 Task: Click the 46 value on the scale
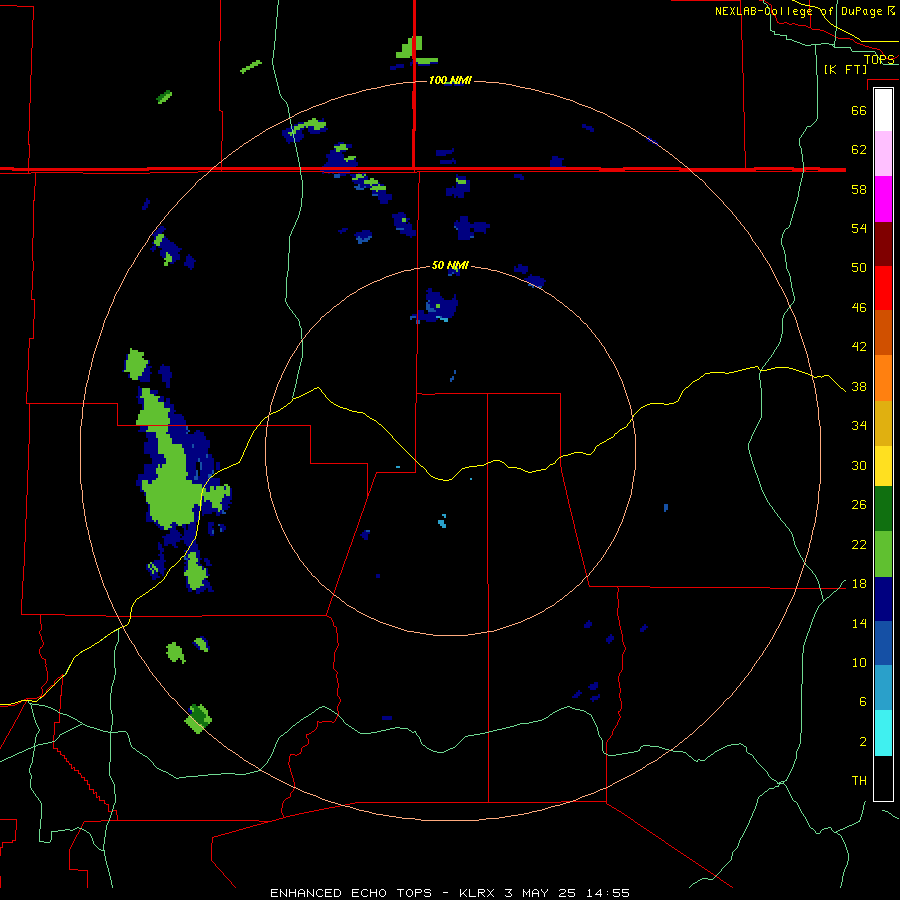coord(859,307)
